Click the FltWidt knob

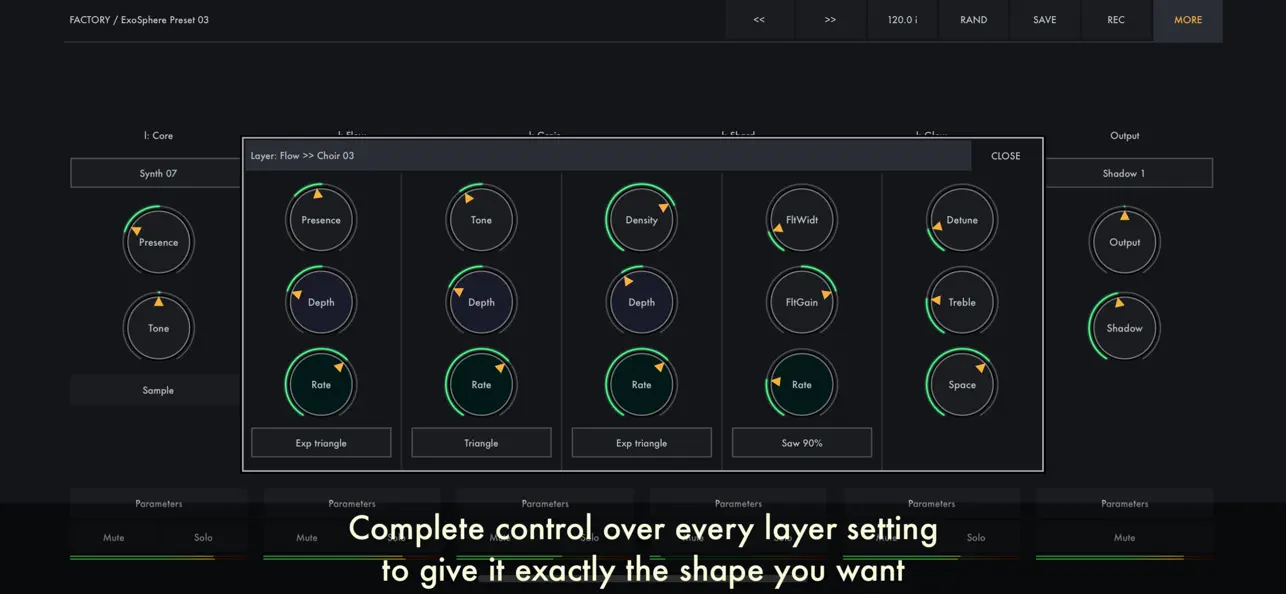pos(801,219)
